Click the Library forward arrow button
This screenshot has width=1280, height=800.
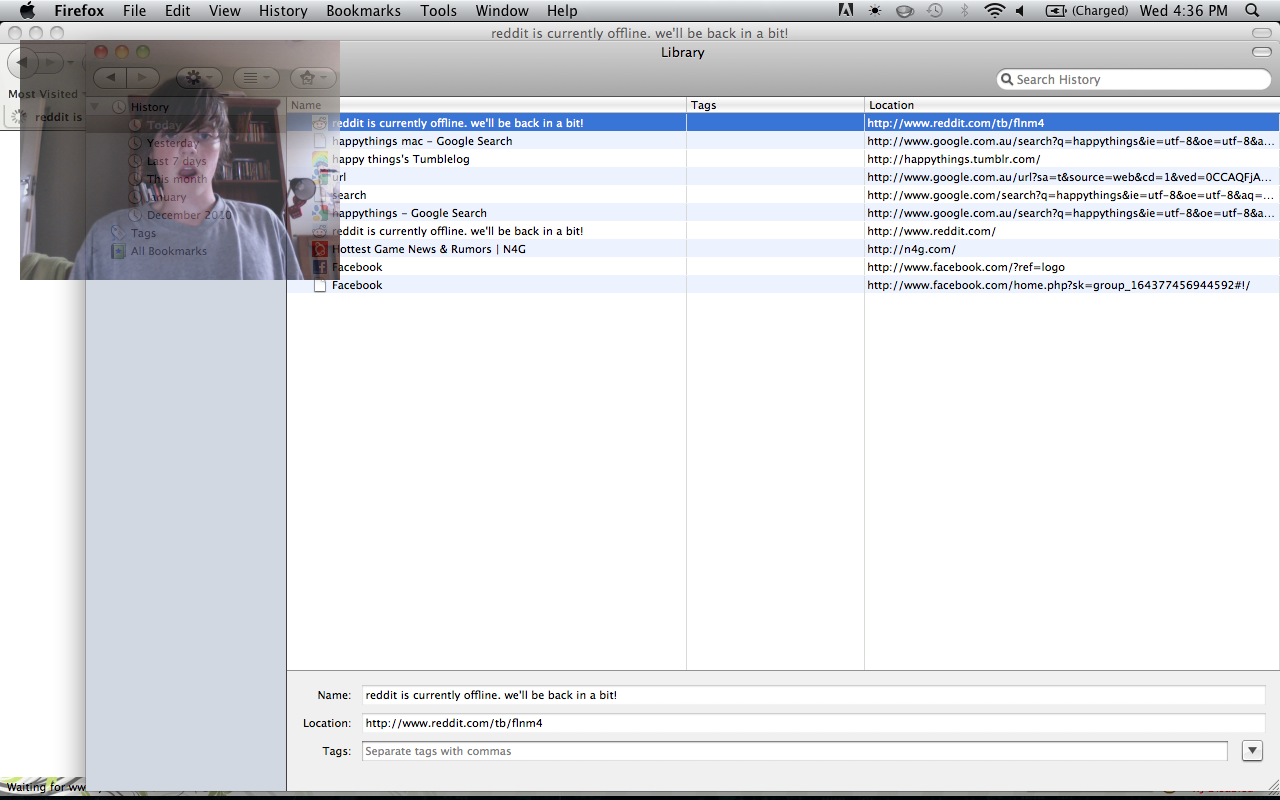142,77
